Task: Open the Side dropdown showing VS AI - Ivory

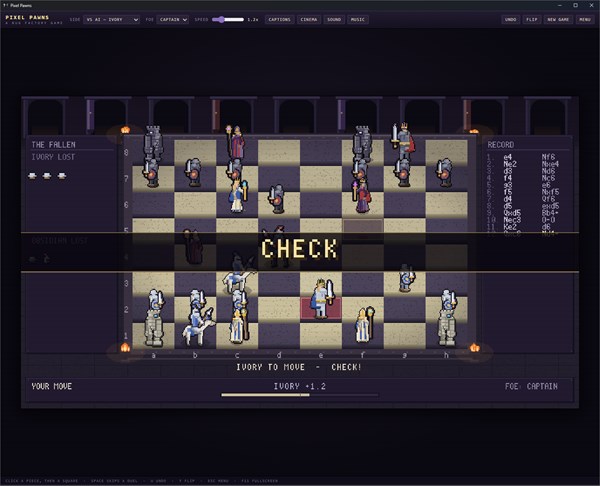Action: coord(111,20)
